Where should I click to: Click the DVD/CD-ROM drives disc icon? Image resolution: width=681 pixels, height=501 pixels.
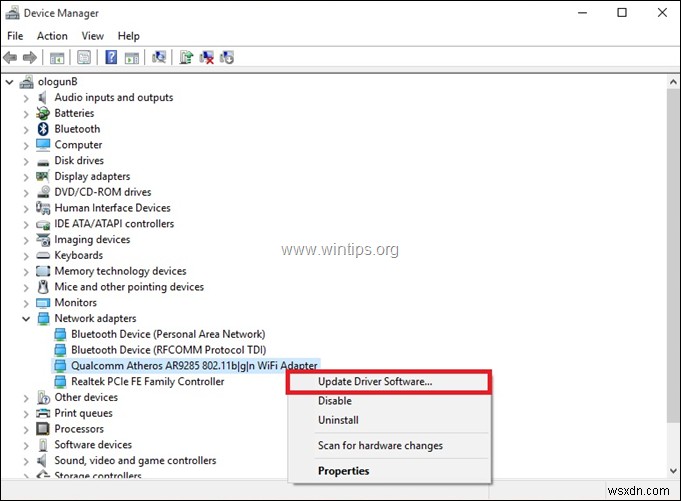pos(43,192)
